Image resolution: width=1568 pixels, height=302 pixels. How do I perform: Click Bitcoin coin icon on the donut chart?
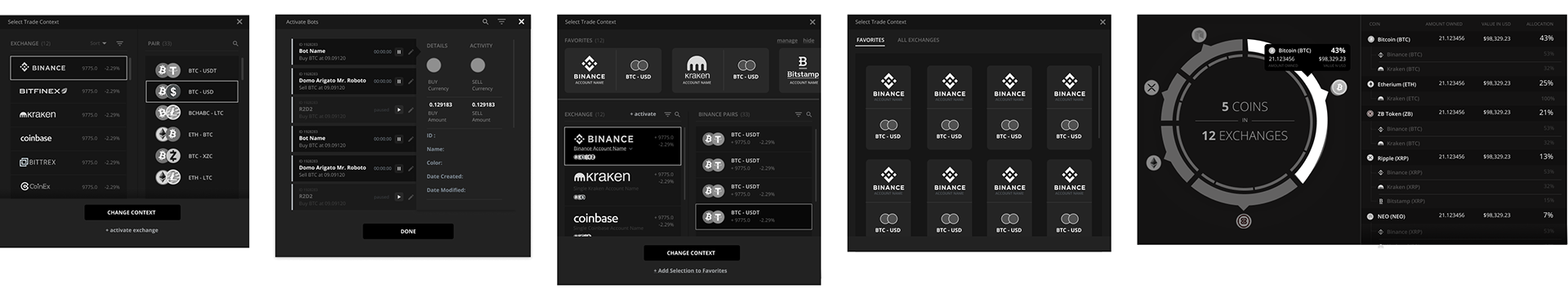tap(1339, 87)
